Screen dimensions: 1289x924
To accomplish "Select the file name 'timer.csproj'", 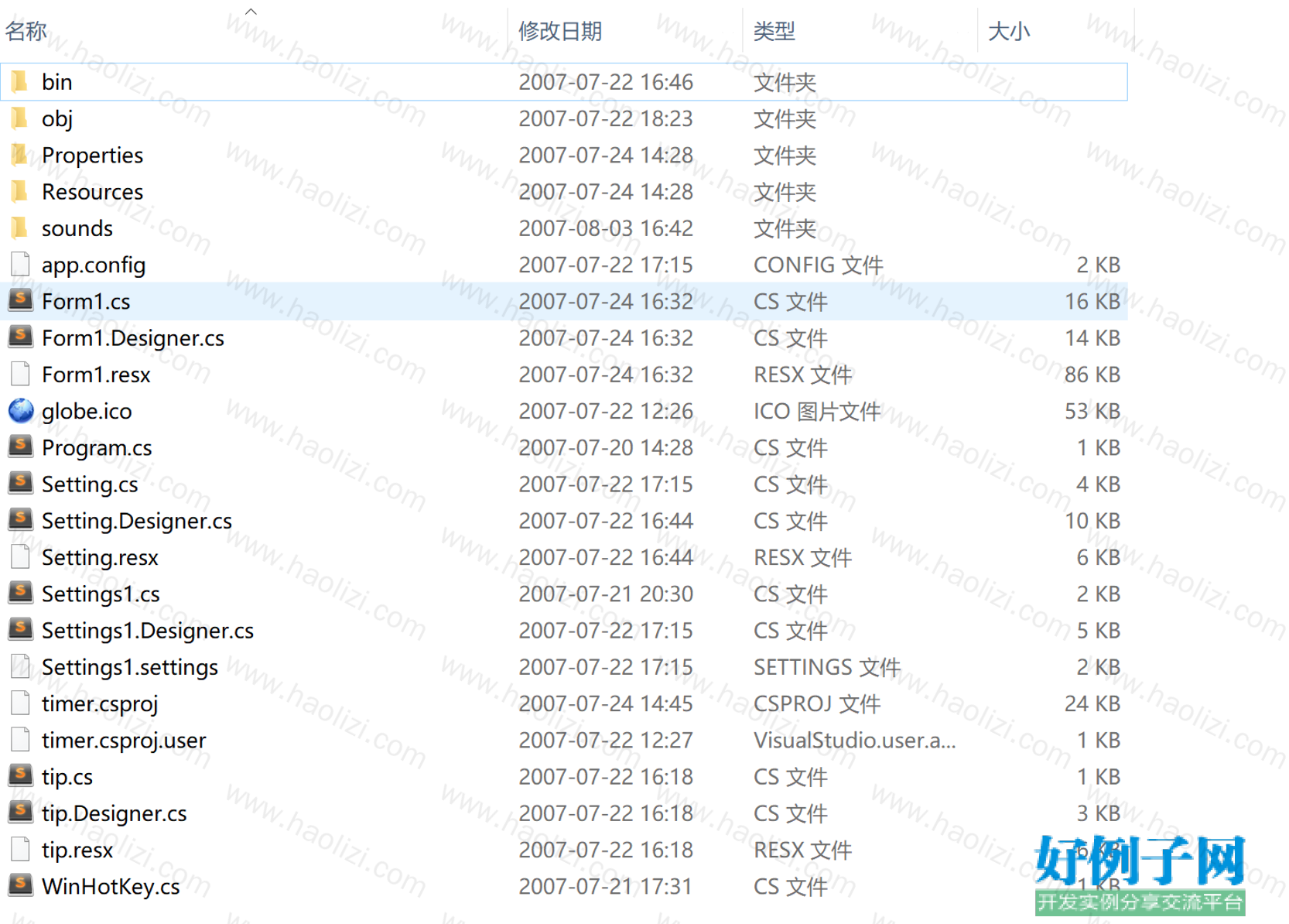I will click(x=100, y=704).
